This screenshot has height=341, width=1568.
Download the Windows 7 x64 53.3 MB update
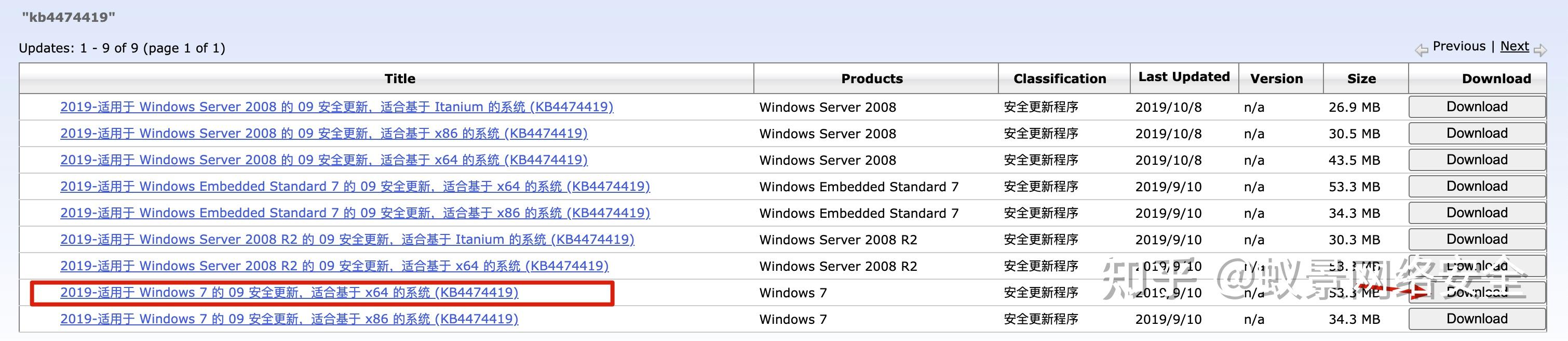tap(1477, 292)
